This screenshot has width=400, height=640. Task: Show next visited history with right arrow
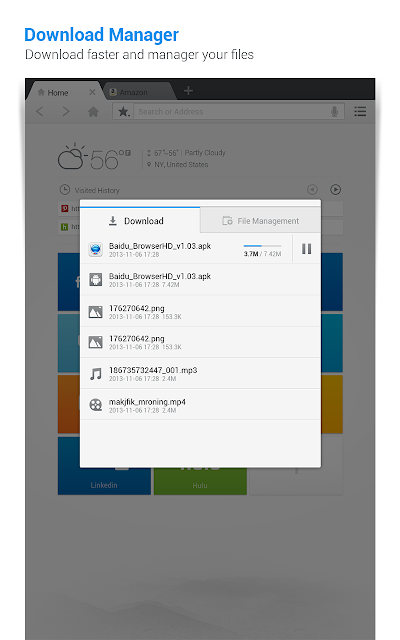point(336,189)
